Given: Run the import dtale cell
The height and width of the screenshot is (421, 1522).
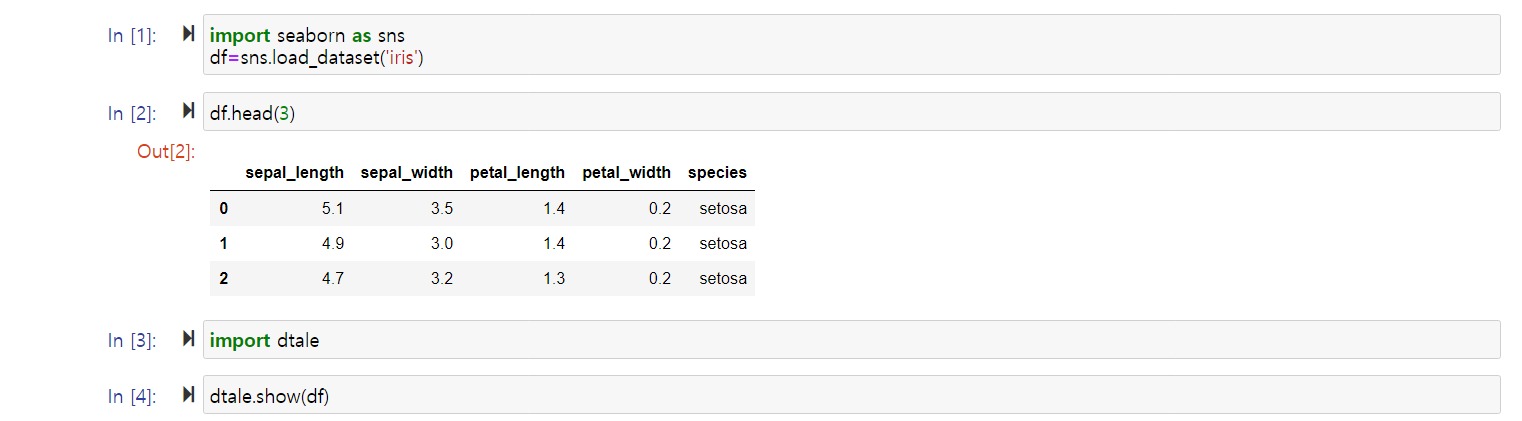Looking at the screenshot, I should click(x=188, y=340).
